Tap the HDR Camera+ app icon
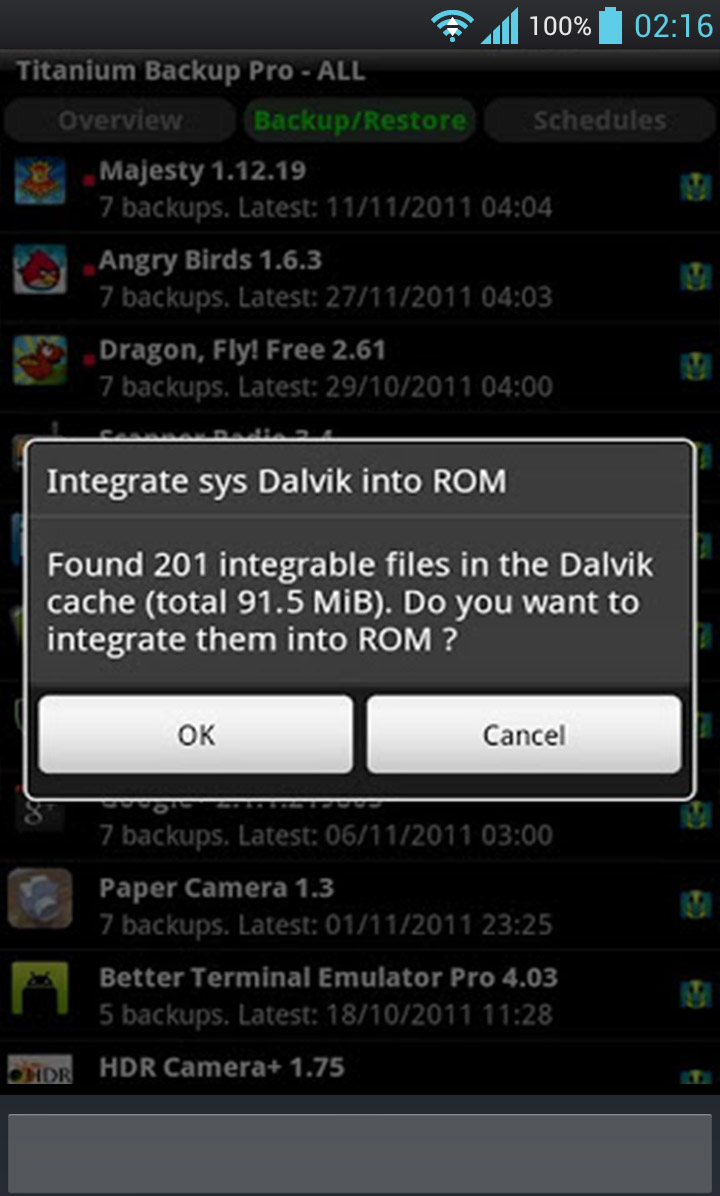 click(x=40, y=1069)
